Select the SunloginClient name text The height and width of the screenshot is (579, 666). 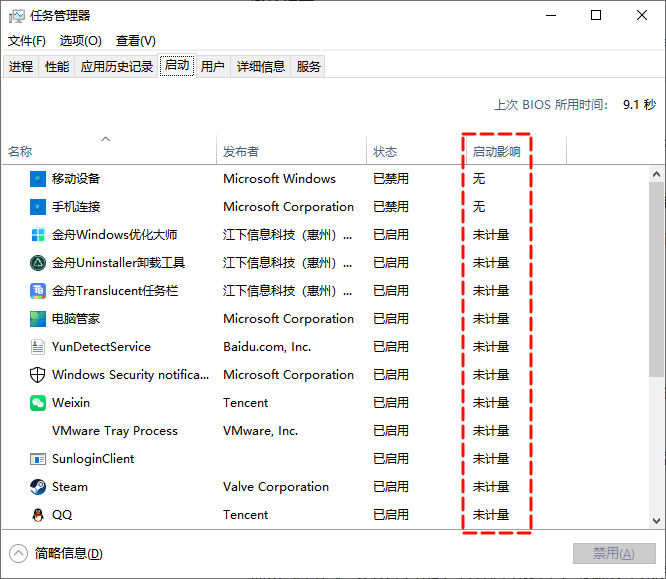click(93, 459)
